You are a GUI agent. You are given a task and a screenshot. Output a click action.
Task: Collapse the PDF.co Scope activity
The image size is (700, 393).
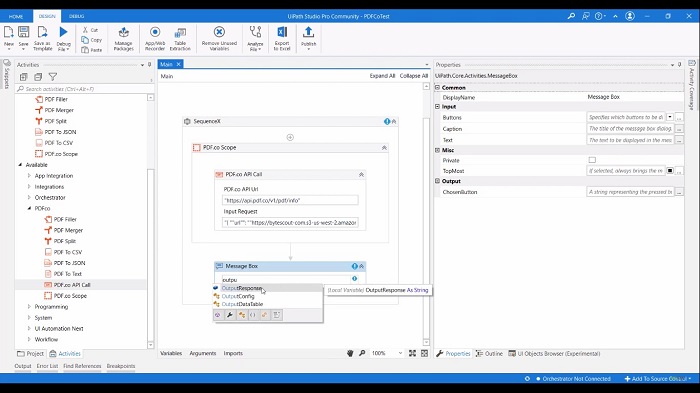pos(384,148)
